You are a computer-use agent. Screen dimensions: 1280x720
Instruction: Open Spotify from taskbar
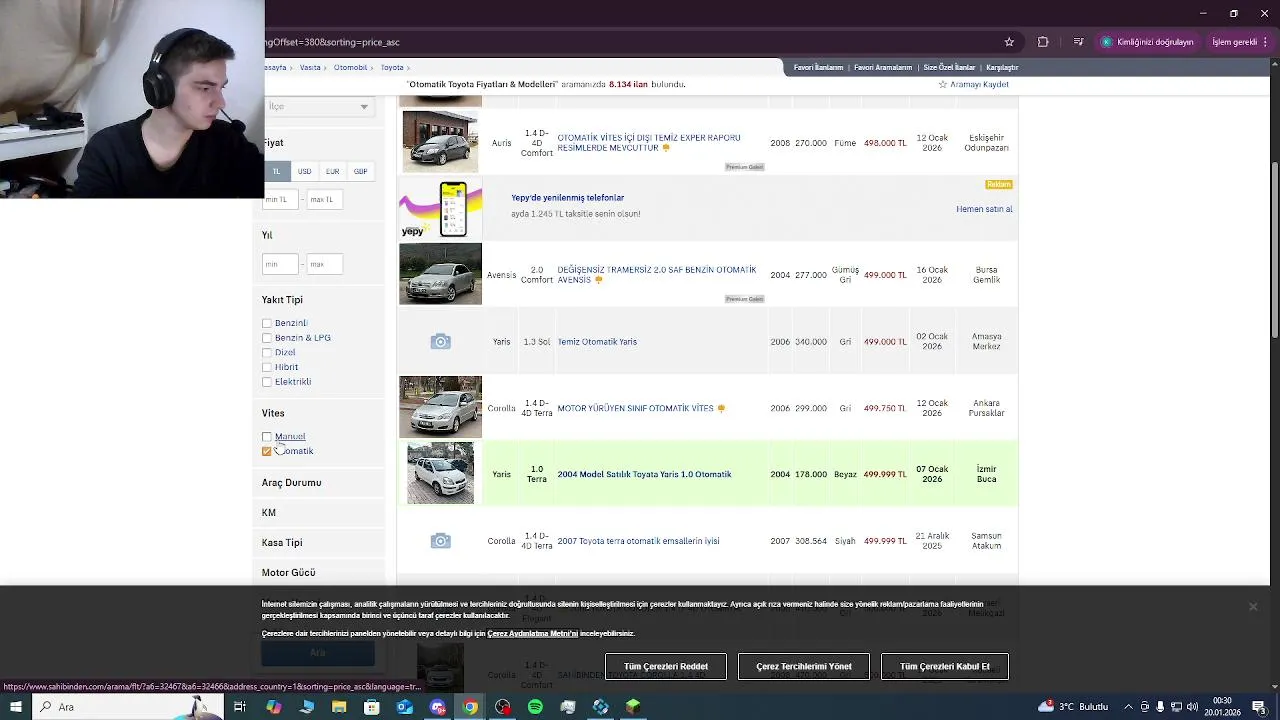click(535, 707)
